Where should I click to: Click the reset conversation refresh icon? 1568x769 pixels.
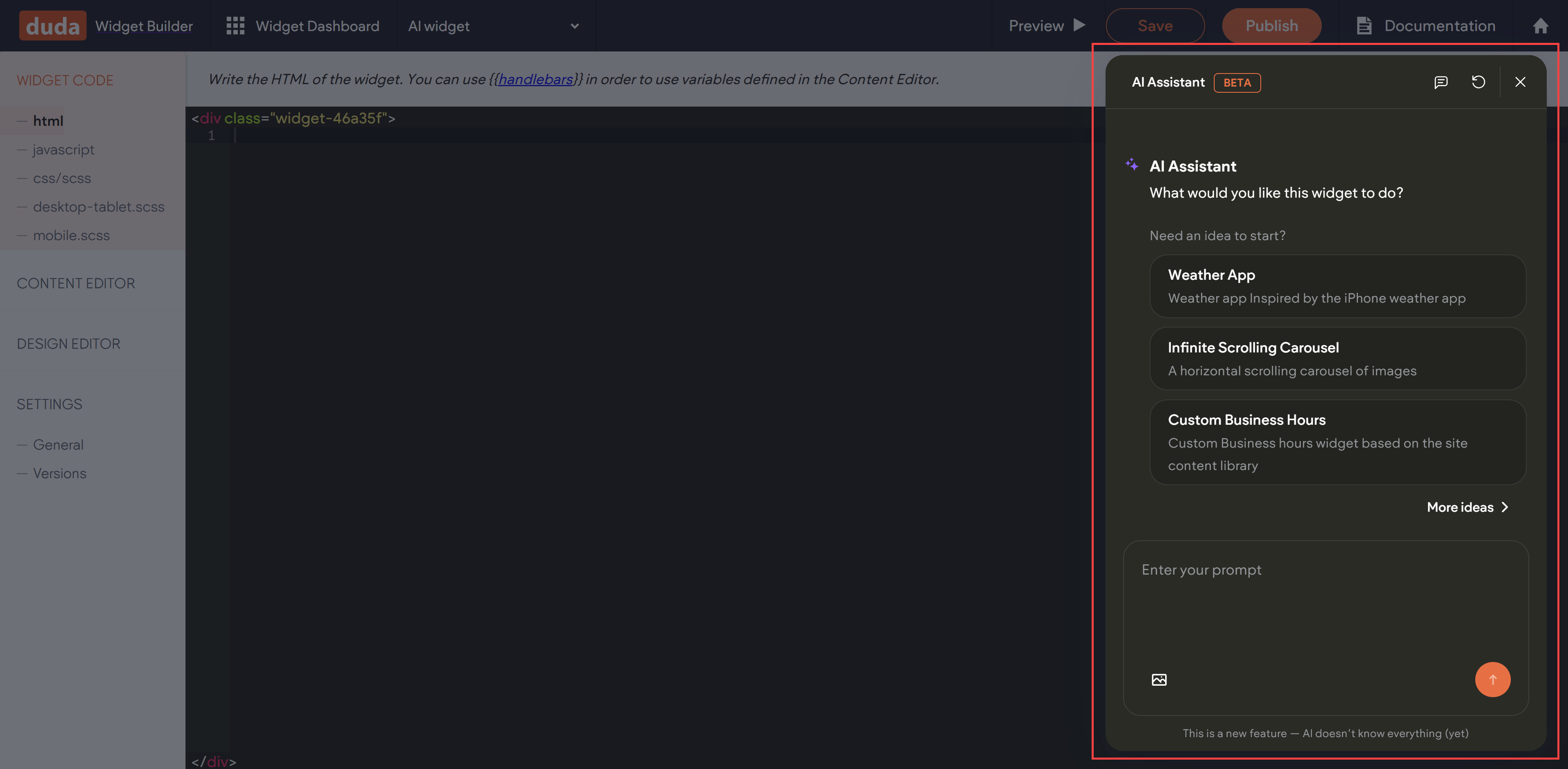point(1478,82)
